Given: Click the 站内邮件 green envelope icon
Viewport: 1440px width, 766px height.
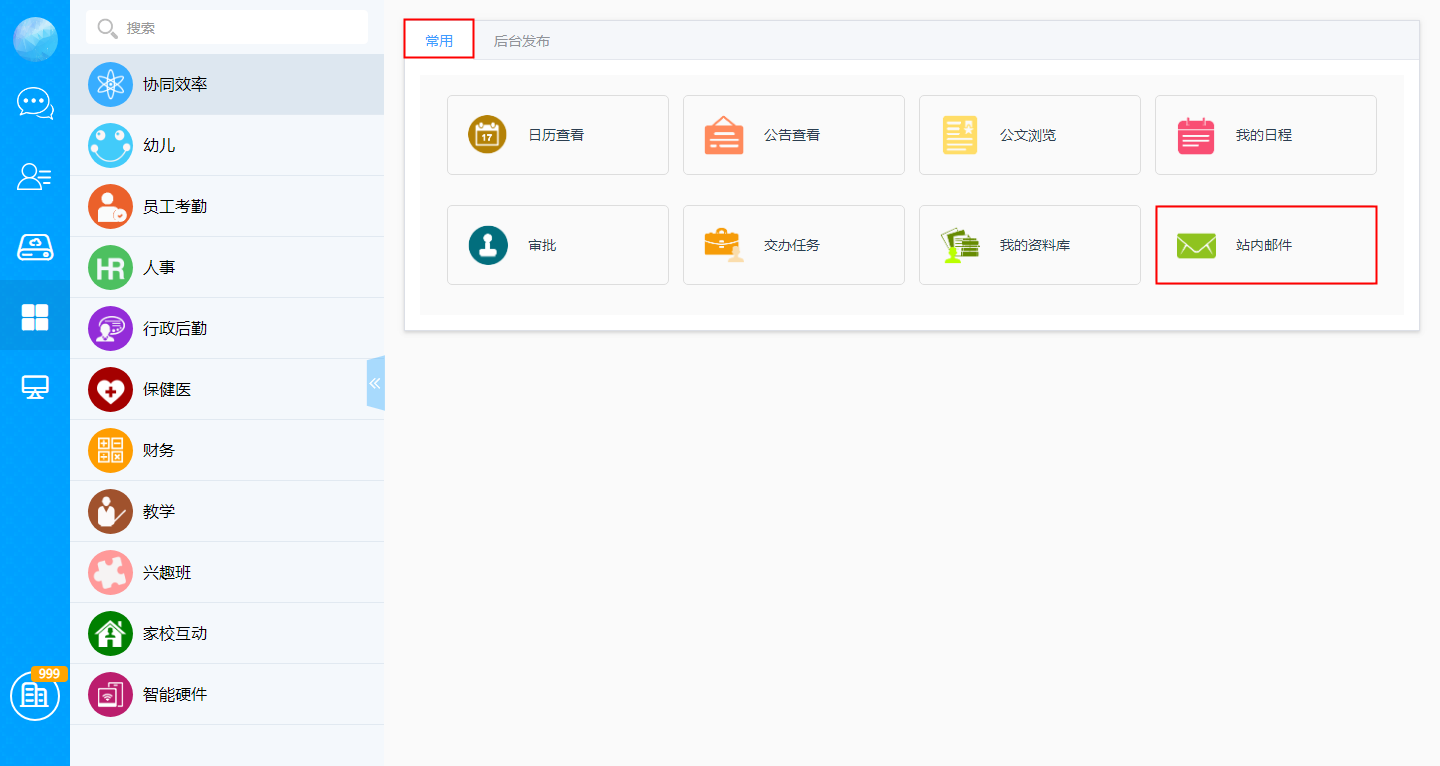Looking at the screenshot, I should [x=1196, y=245].
